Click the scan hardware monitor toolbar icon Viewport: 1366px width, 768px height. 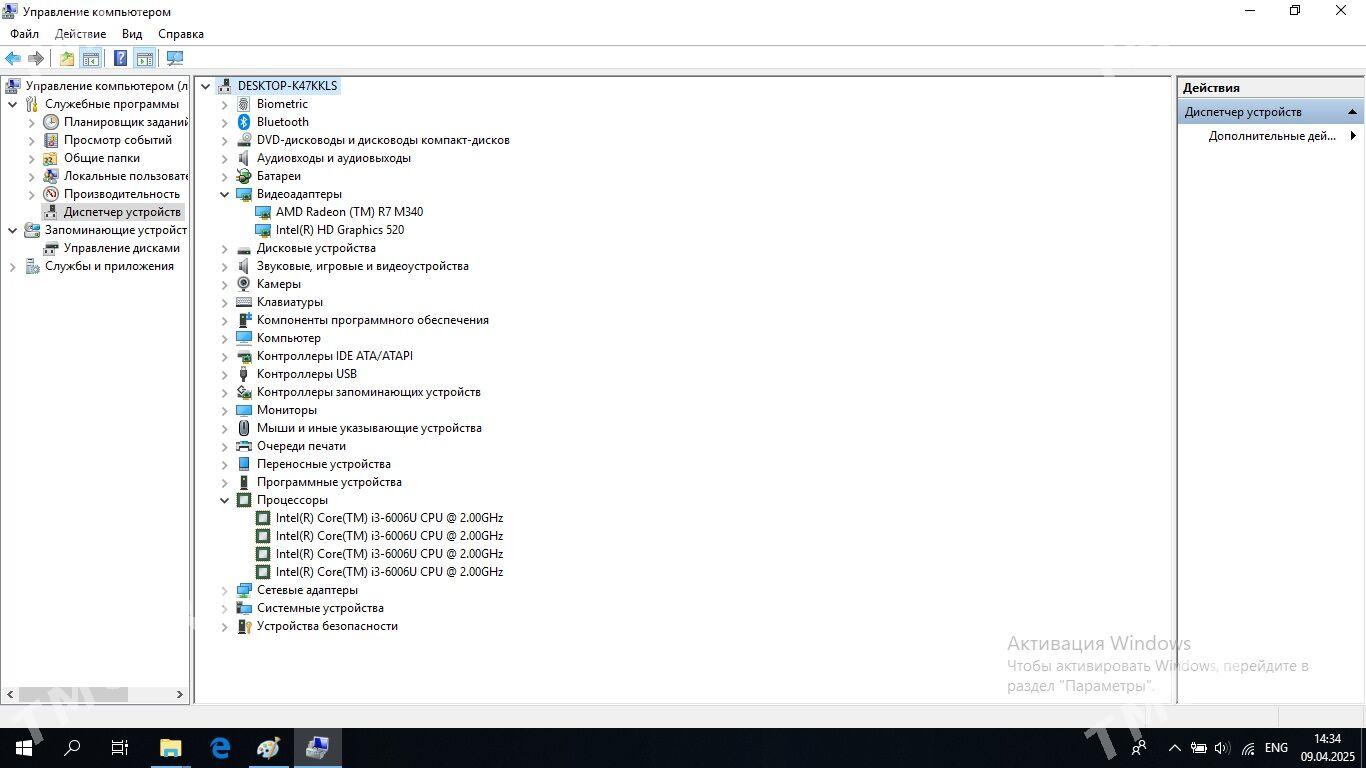175,58
